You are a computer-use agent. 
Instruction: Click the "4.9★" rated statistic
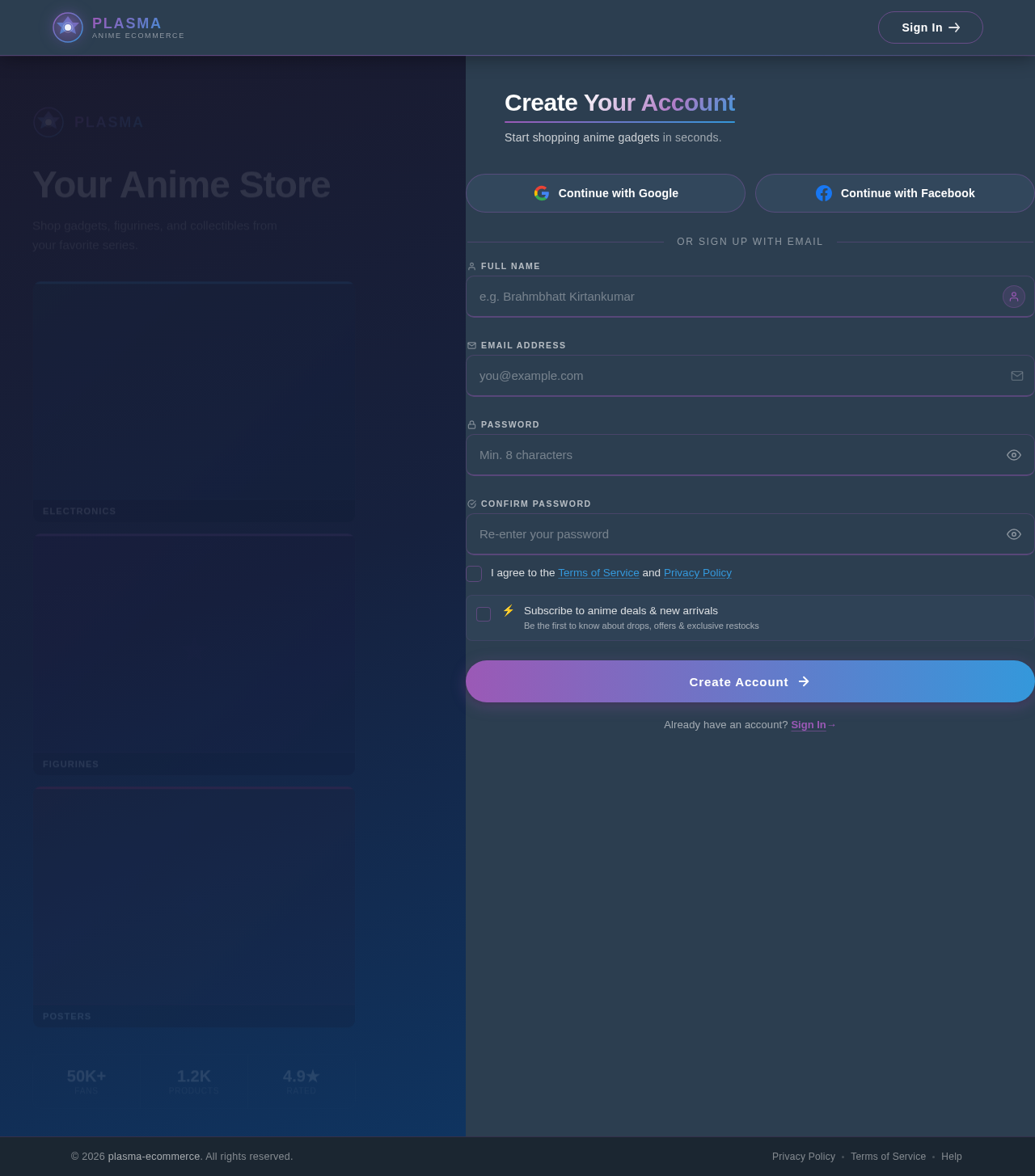pyautogui.click(x=302, y=1077)
